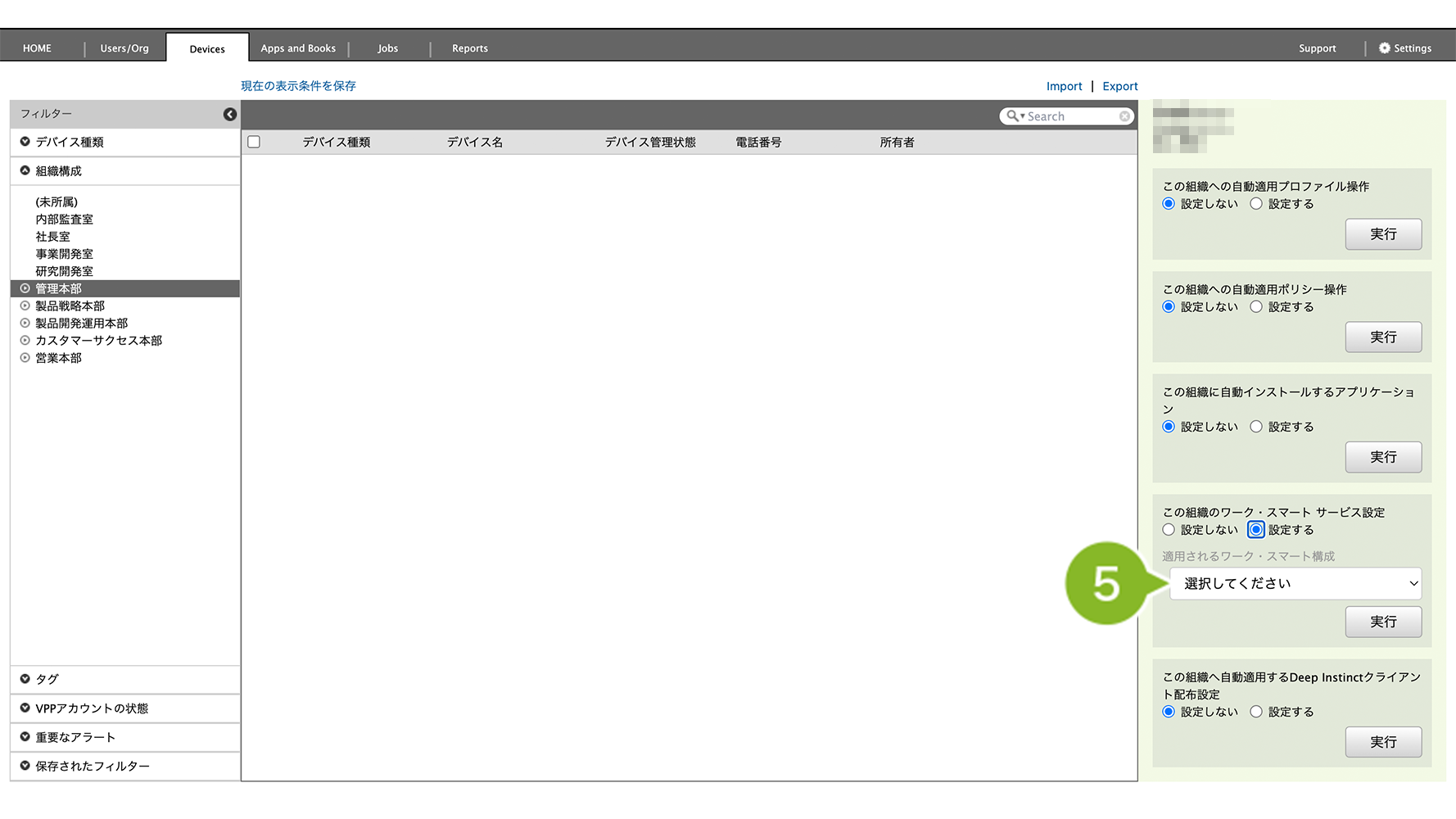Select 設定する for auto-apply profile
This screenshot has width=1456, height=819.
pos(1256,204)
